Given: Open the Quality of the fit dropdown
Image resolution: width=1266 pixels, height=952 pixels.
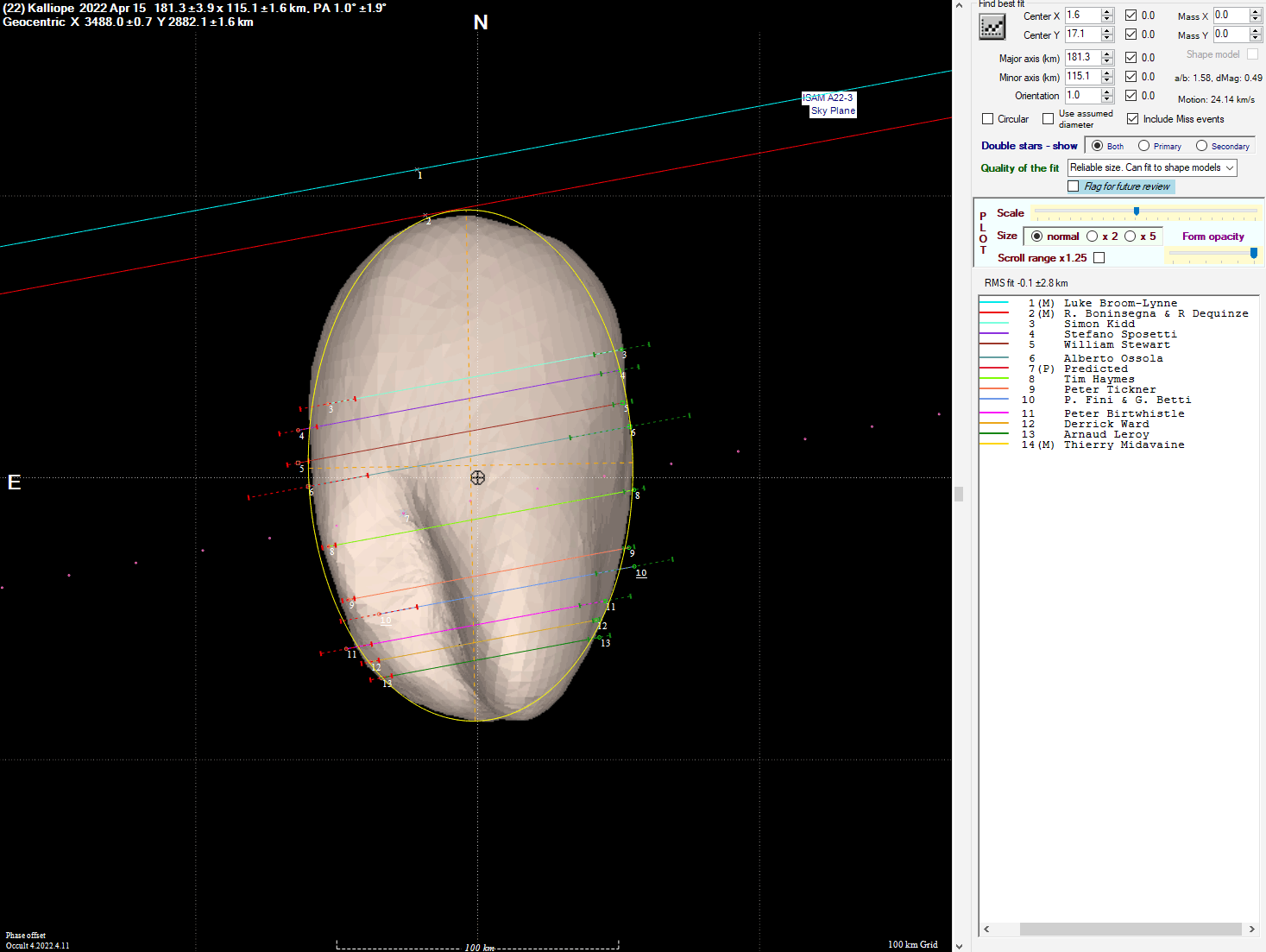Looking at the screenshot, I should 1152,167.
